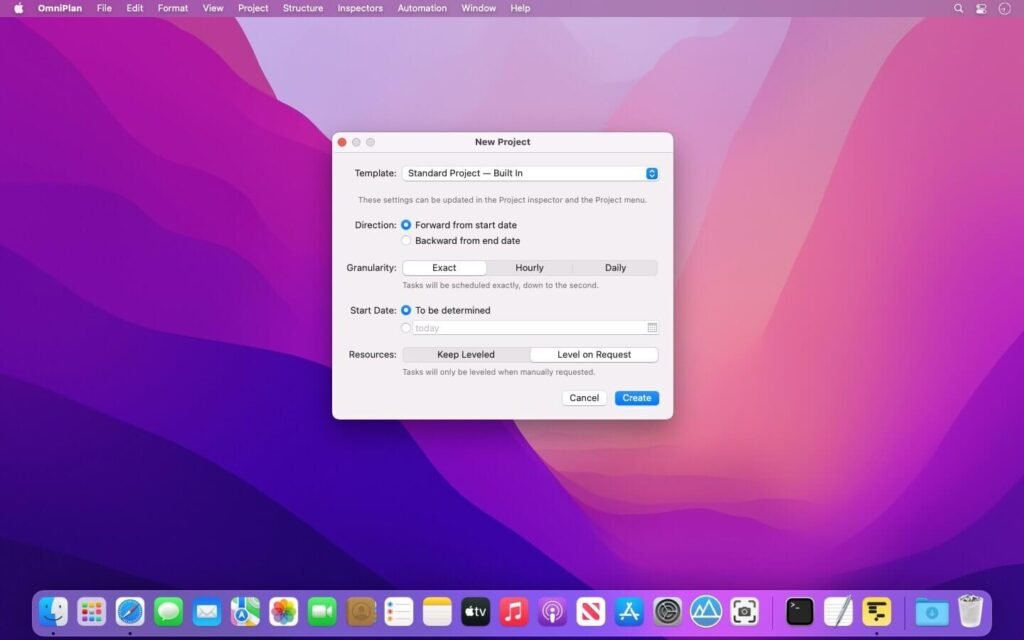Open the Screenshot app in the Dock

744,611
